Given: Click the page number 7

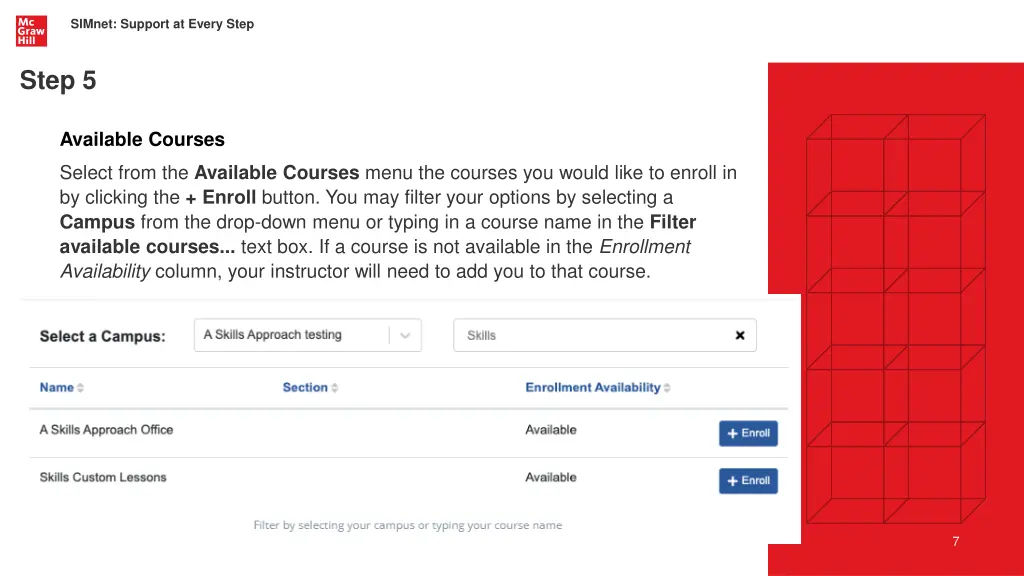Looking at the screenshot, I should tap(955, 541).
